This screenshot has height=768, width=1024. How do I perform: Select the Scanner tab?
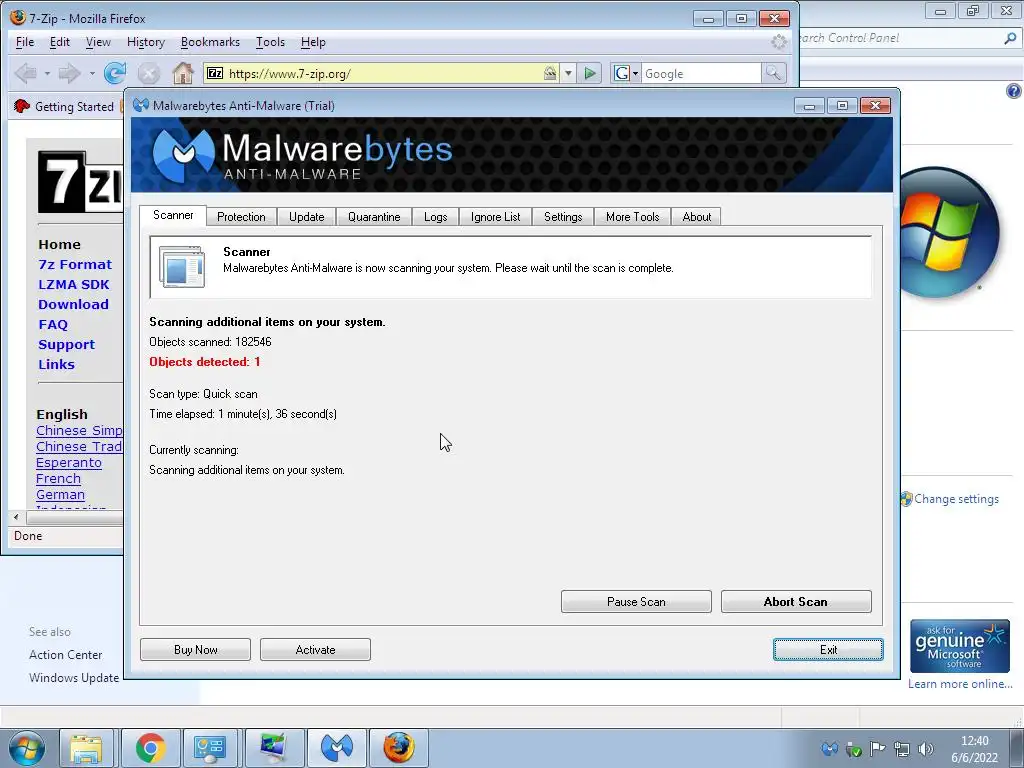[173, 215]
